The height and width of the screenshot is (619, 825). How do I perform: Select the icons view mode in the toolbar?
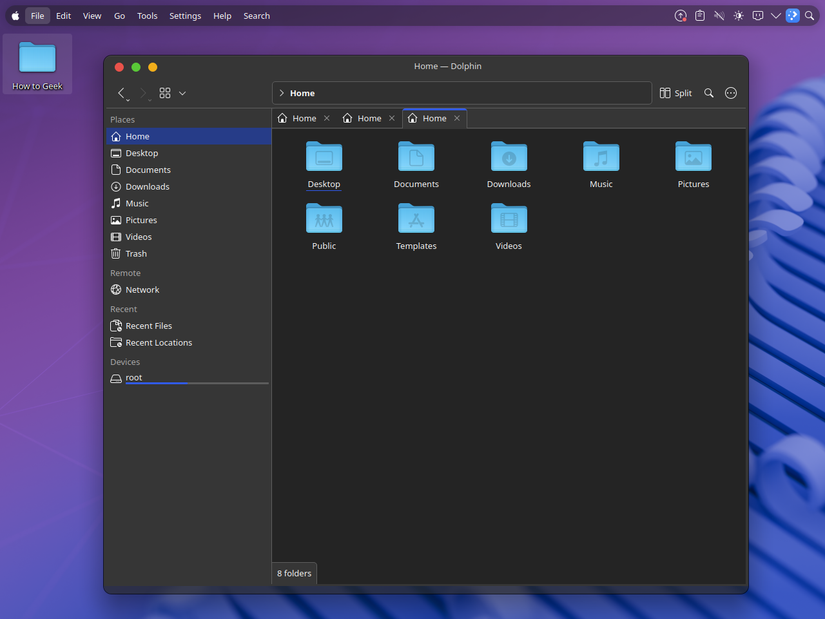tap(164, 92)
